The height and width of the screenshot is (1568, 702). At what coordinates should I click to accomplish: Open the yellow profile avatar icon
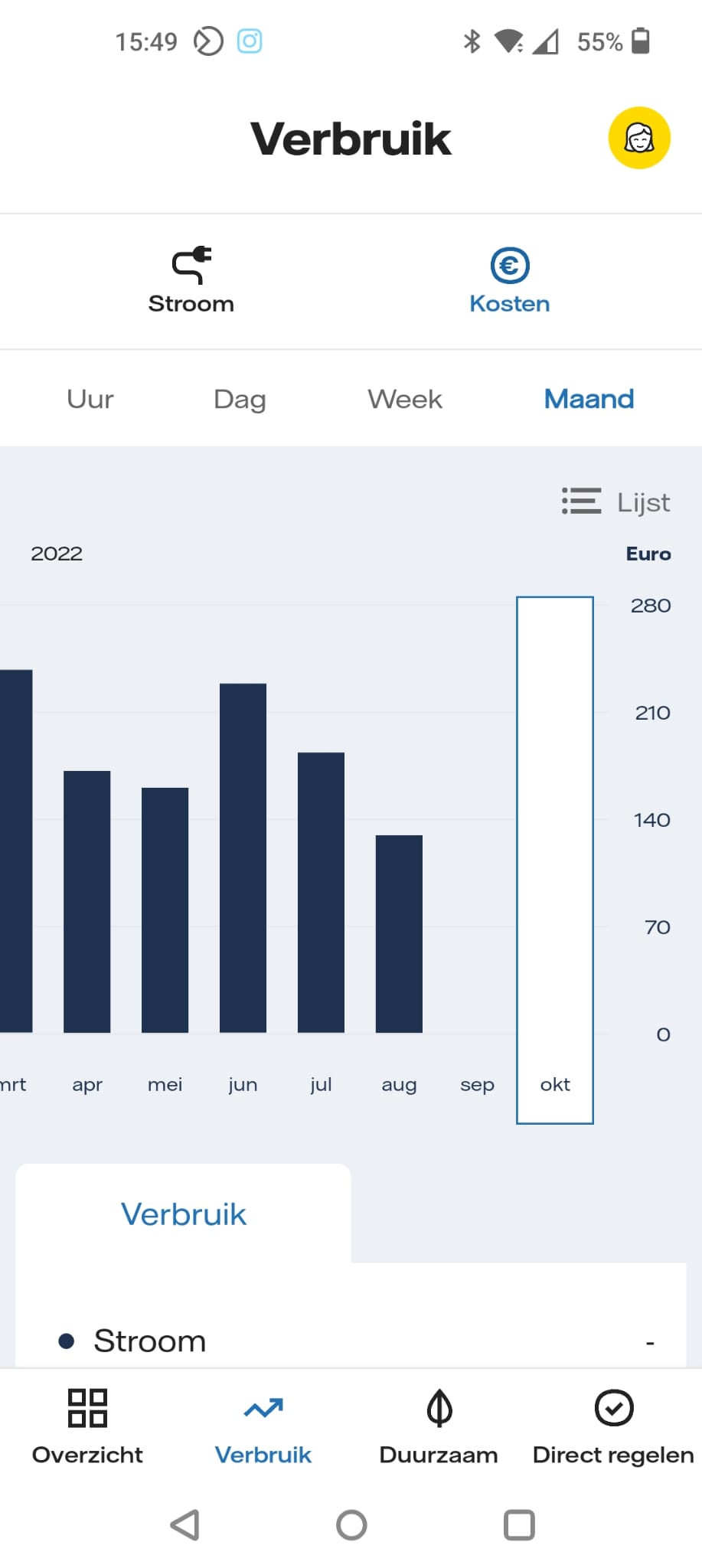[639, 138]
